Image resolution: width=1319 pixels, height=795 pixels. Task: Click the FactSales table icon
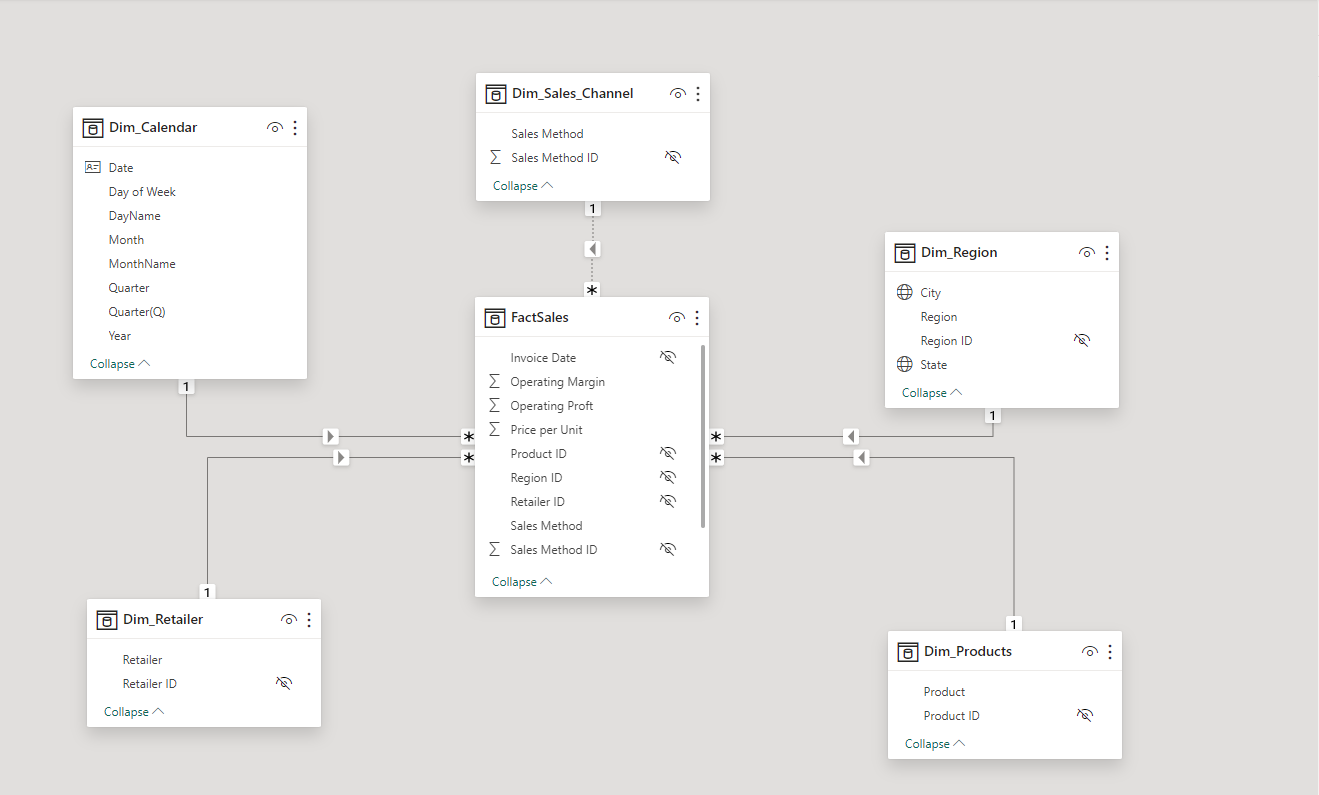(x=495, y=318)
